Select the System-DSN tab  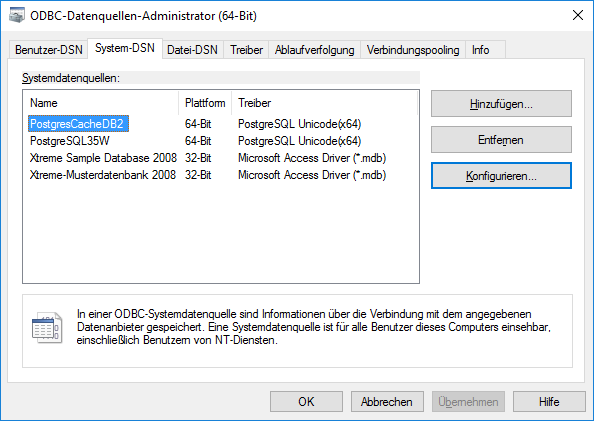click(x=125, y=49)
